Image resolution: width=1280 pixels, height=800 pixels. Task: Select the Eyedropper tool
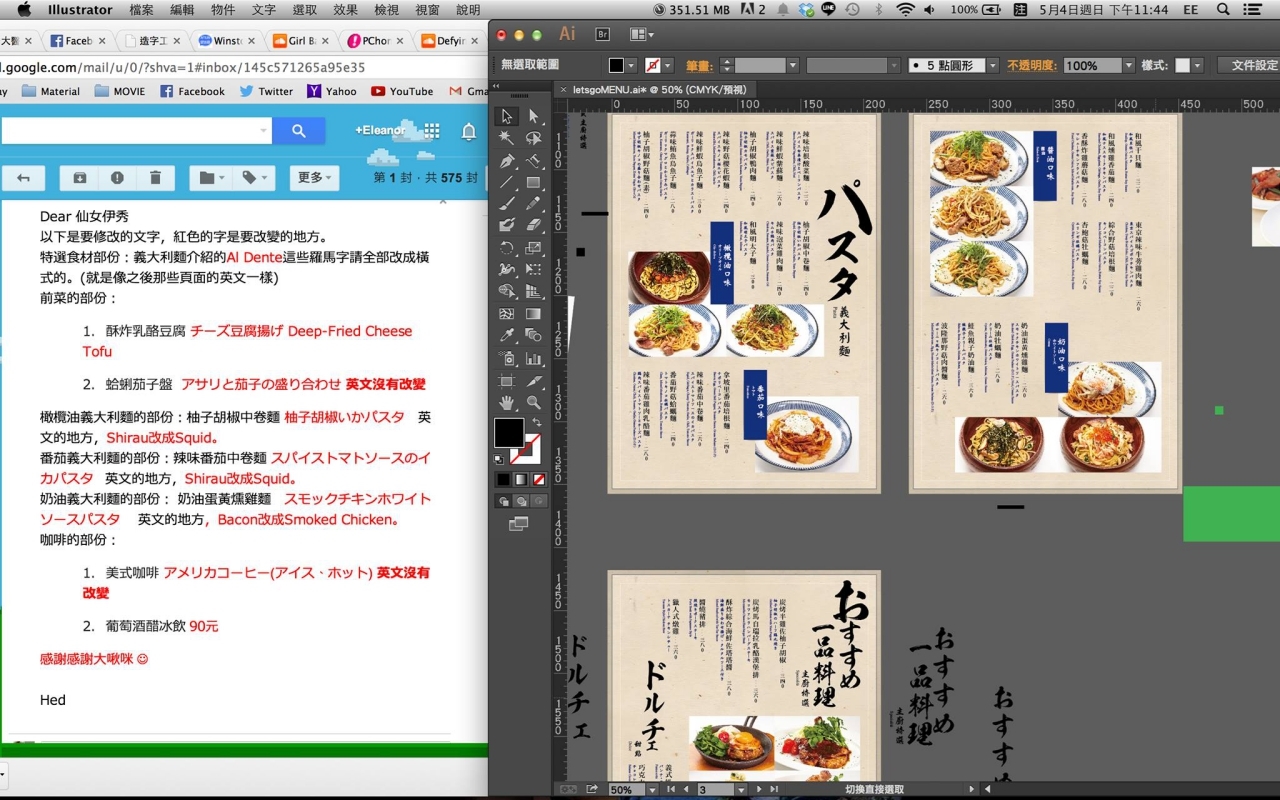click(507, 336)
